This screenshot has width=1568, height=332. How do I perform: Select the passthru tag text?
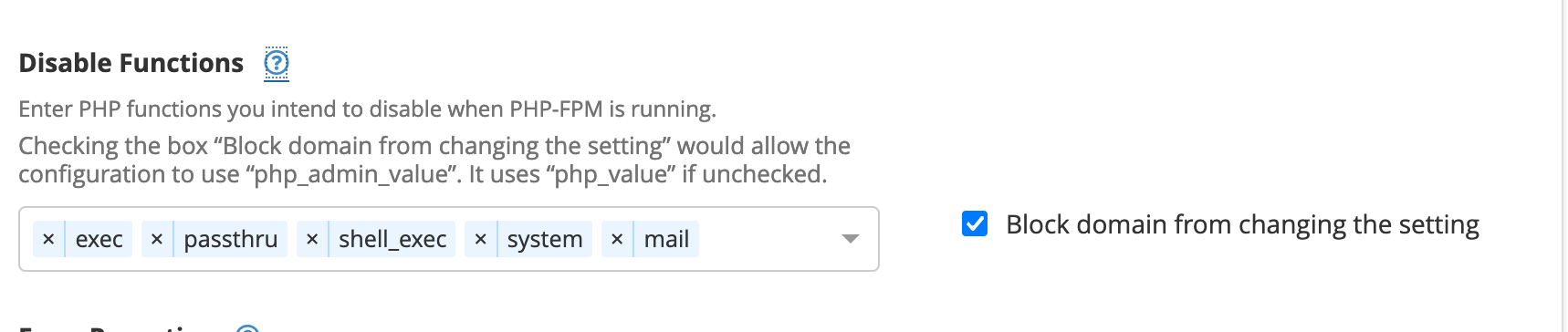coord(231,239)
